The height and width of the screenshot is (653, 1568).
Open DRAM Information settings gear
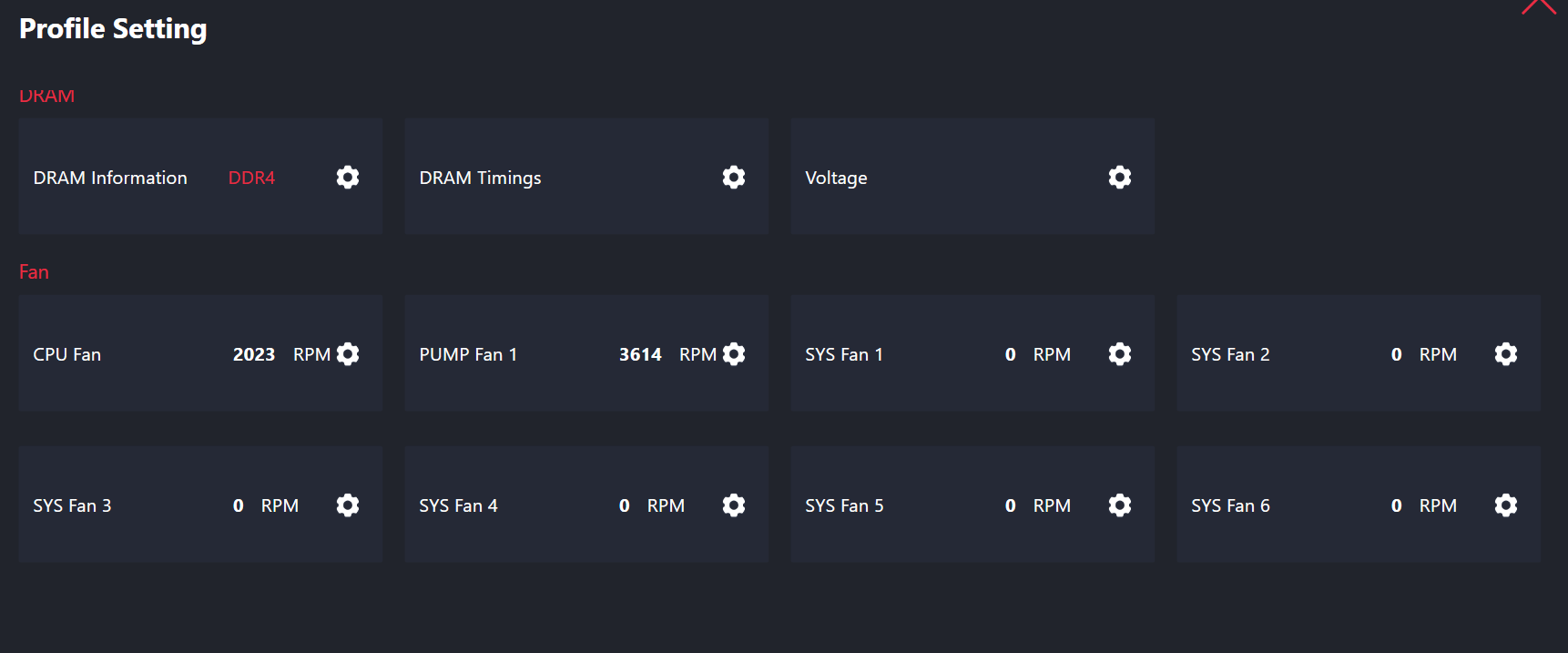click(x=348, y=177)
